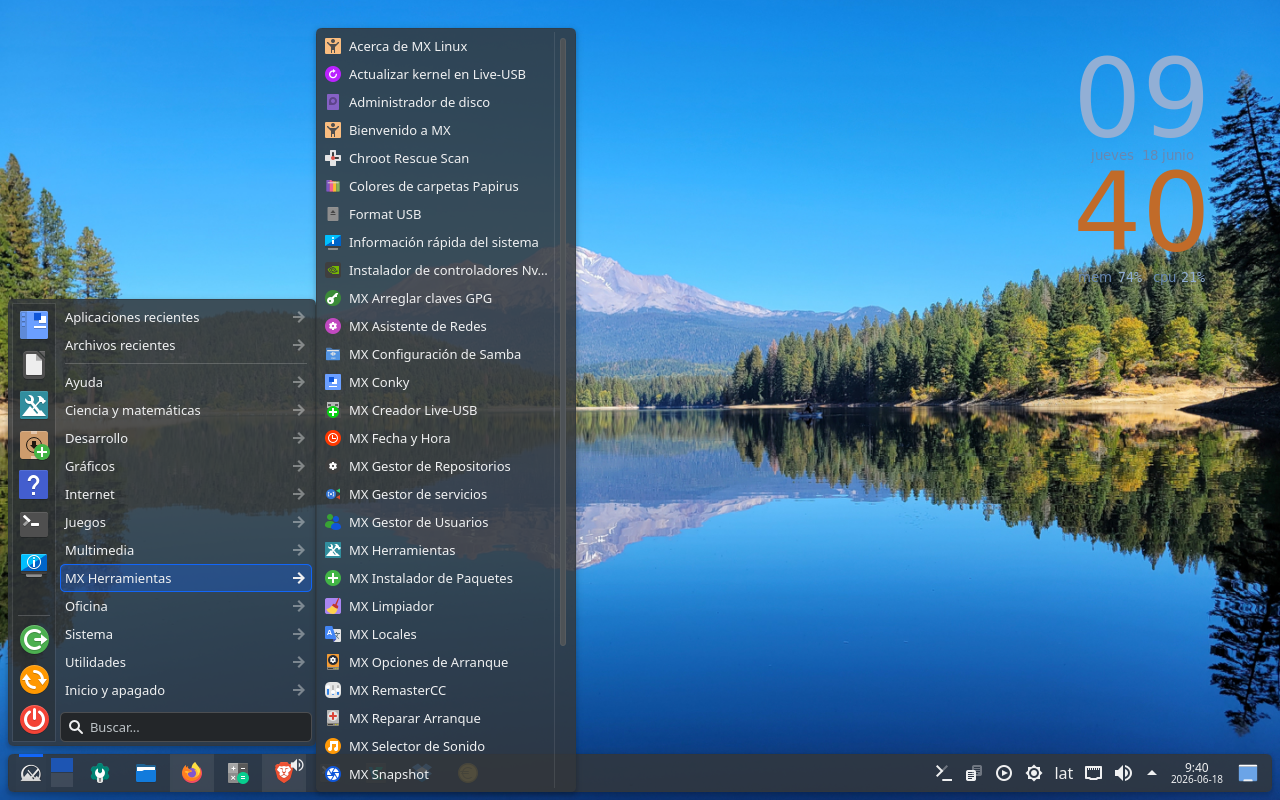This screenshot has height=800, width=1280.
Task: Select the Oficina category
Action: (x=186, y=606)
